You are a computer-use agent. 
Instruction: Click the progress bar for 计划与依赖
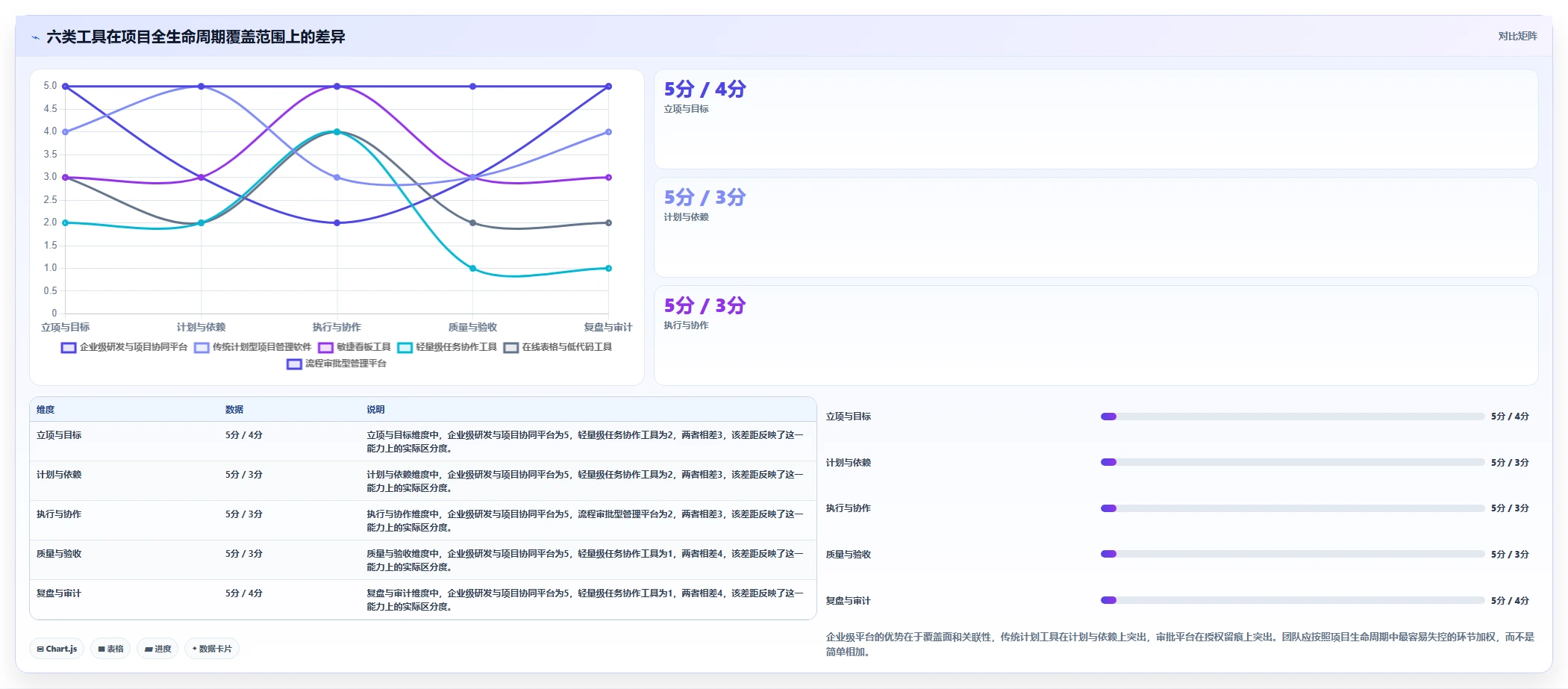(x=1293, y=462)
